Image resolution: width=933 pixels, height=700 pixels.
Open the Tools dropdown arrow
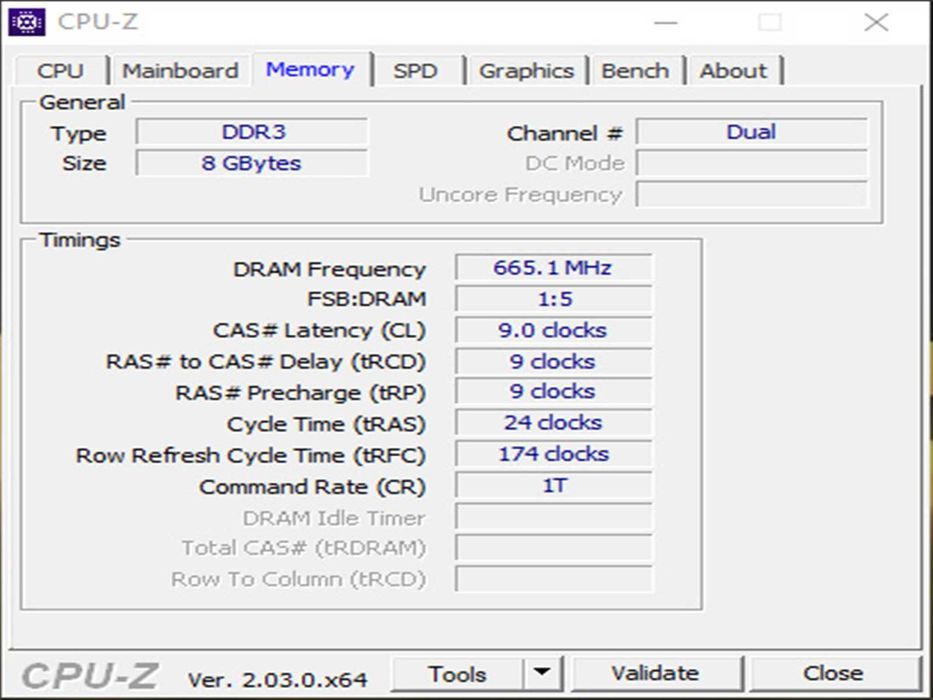pos(542,673)
